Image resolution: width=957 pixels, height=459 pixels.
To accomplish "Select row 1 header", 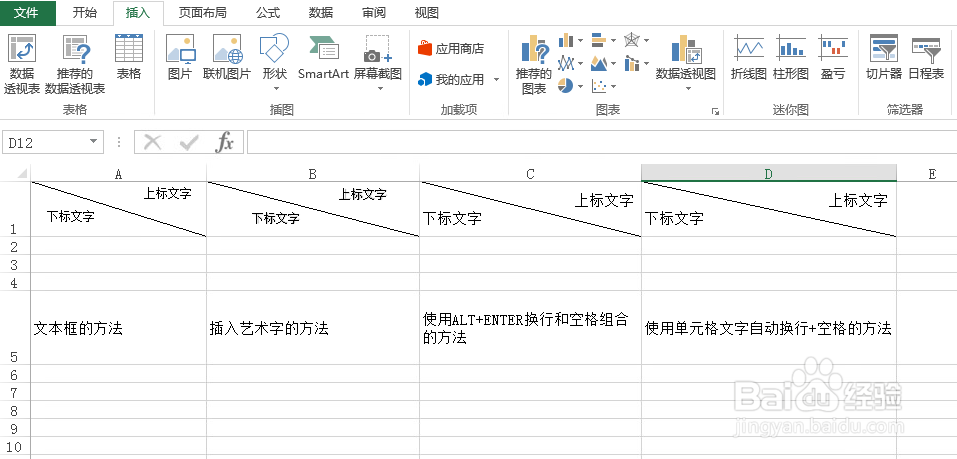I will [x=15, y=209].
